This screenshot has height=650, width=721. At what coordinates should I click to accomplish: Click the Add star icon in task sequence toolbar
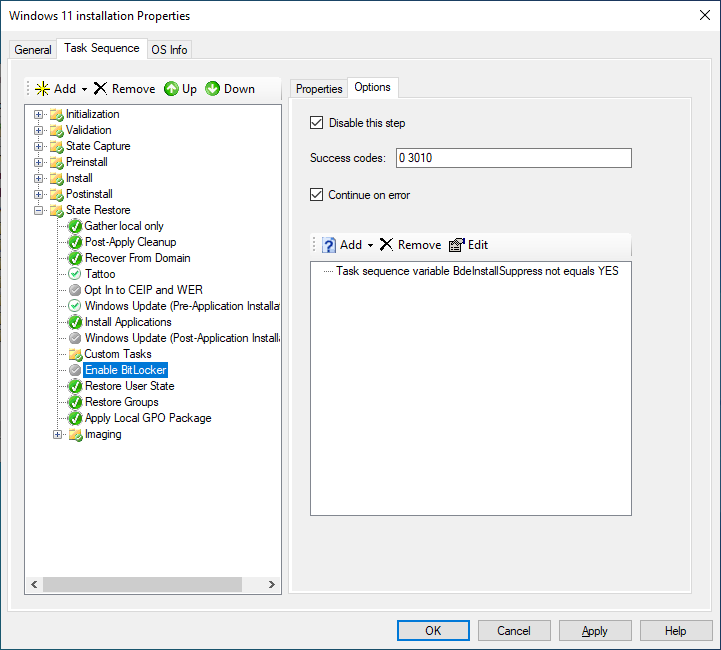click(42, 89)
